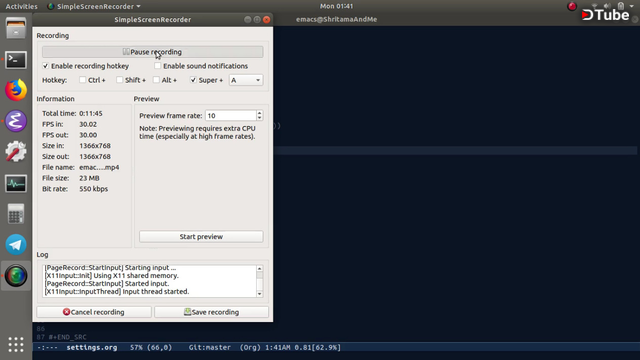Click the recording indicator in top bar
This screenshot has height=360, width=640.
point(572,6)
